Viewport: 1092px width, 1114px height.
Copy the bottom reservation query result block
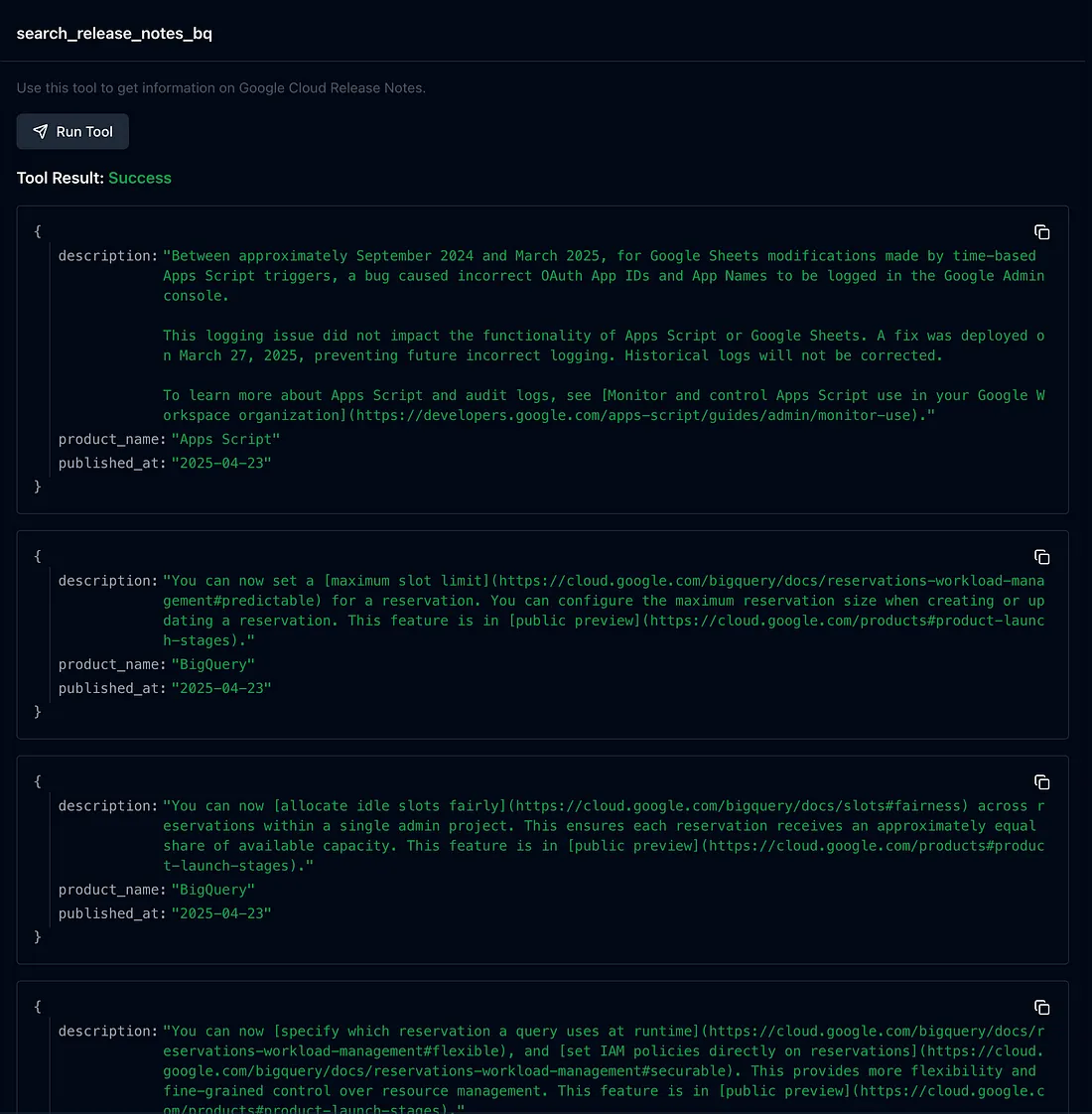click(1041, 1006)
